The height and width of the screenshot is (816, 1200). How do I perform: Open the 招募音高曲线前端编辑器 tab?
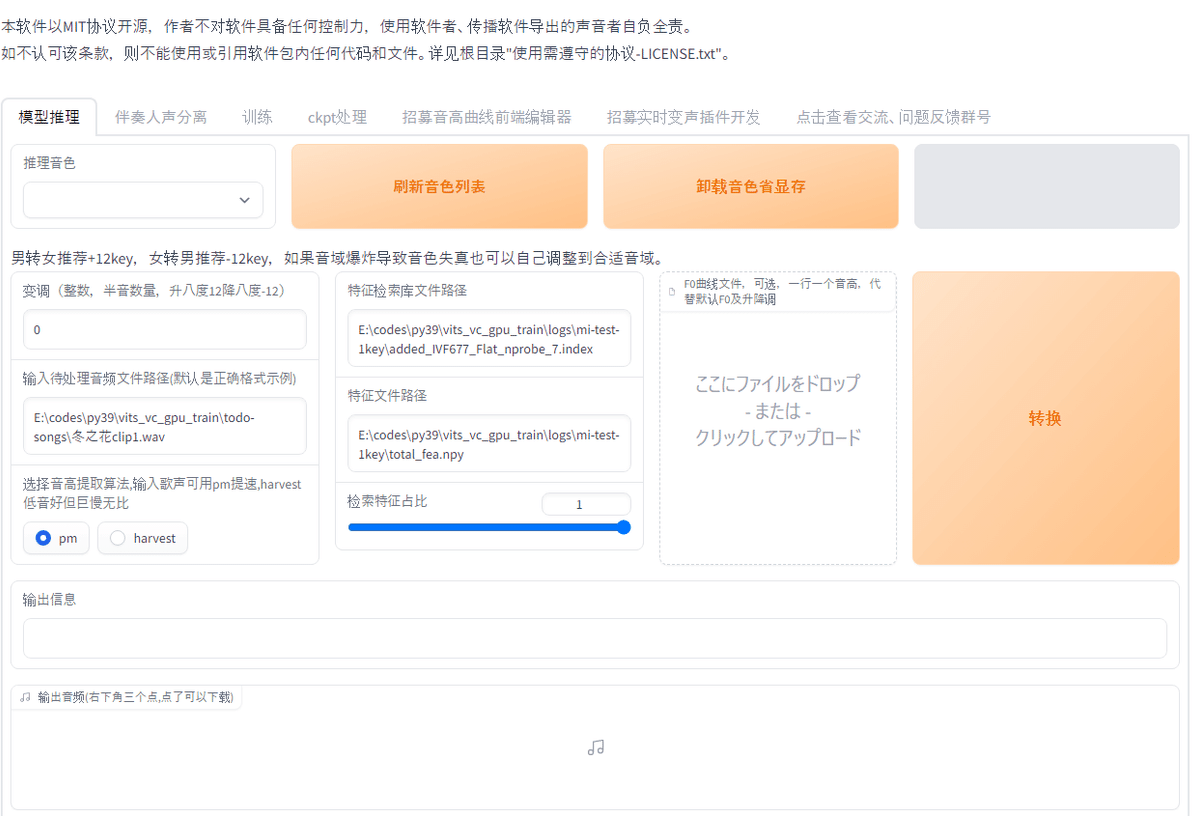click(487, 117)
